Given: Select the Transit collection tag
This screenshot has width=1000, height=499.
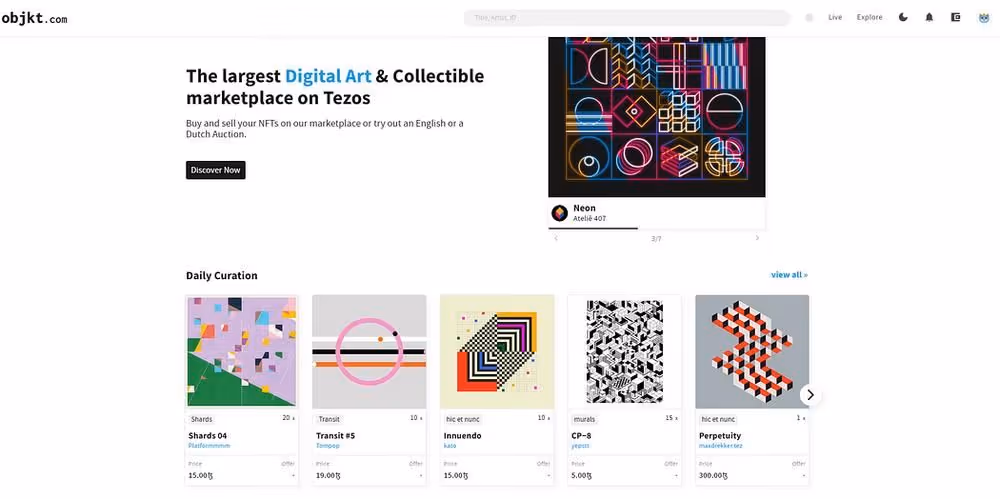Looking at the screenshot, I should pos(329,419).
